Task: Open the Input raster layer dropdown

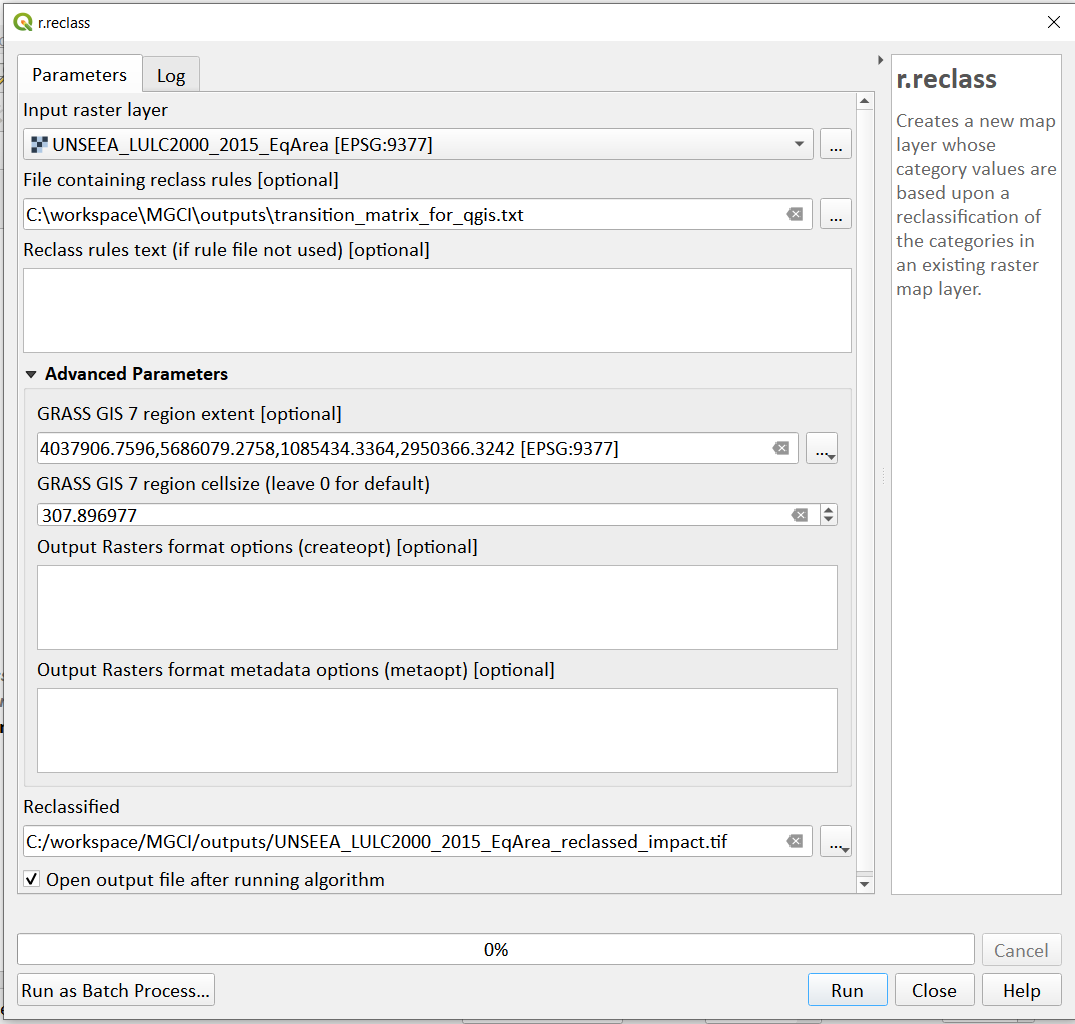Action: tap(418, 145)
